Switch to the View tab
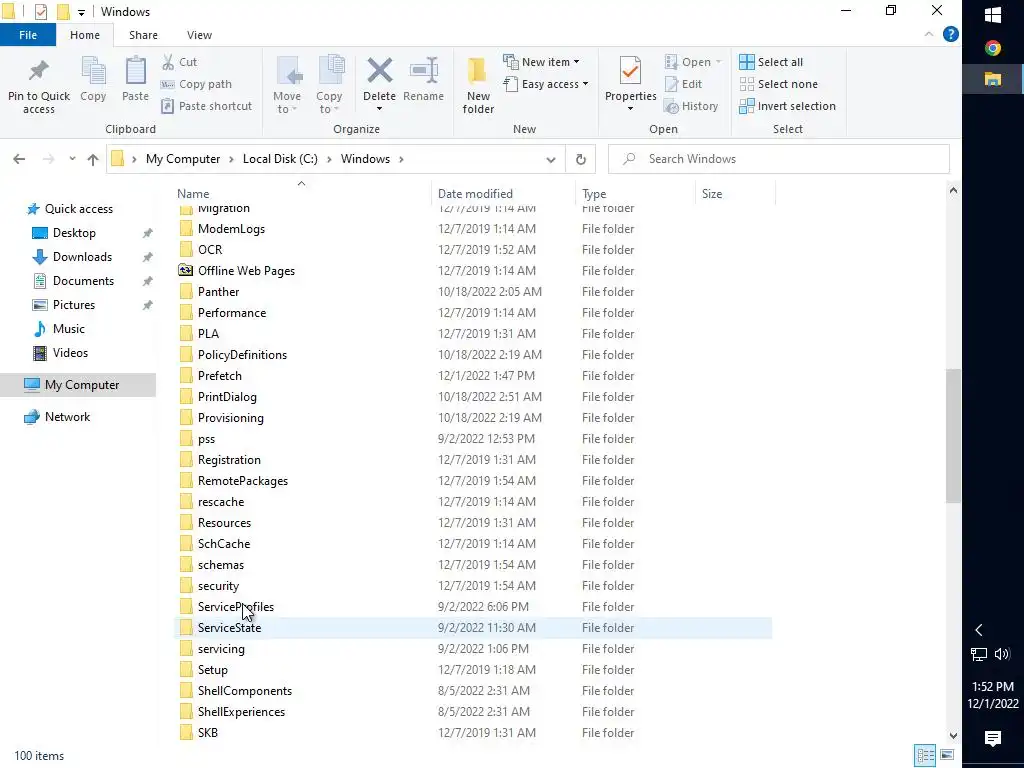Viewport: 1024px width, 768px height. click(199, 35)
